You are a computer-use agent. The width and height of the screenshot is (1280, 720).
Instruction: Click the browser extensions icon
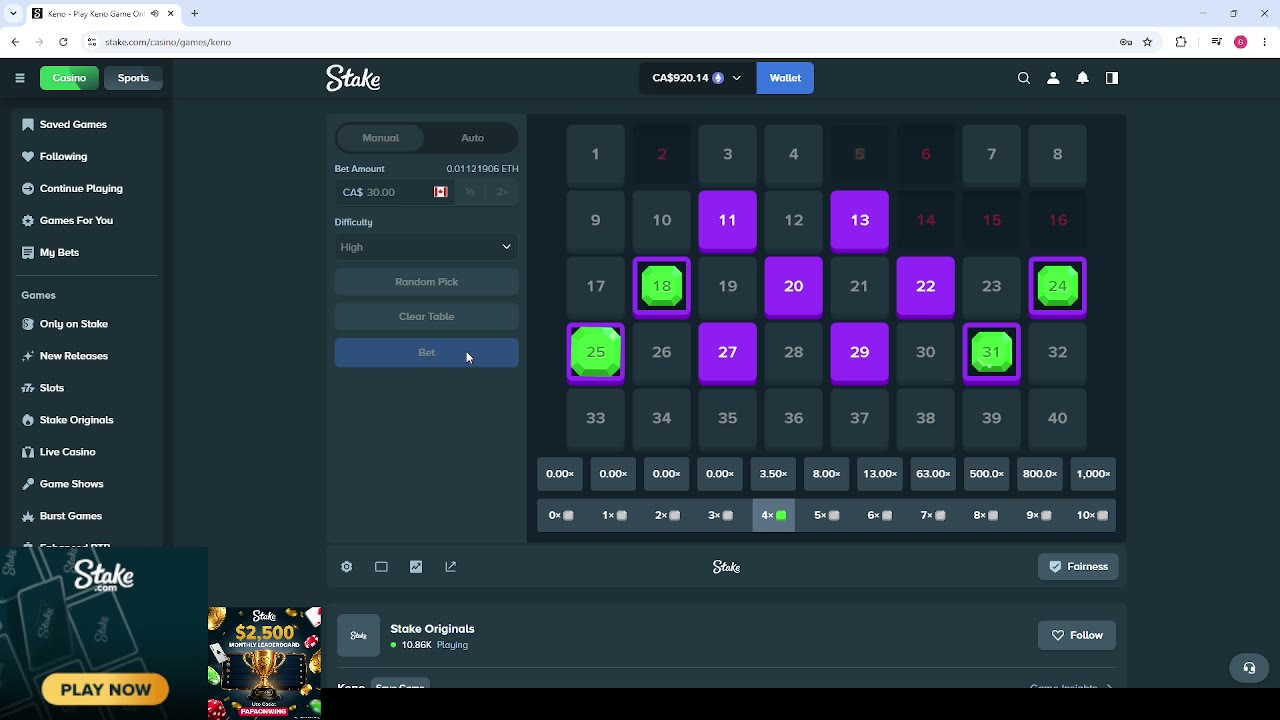pyautogui.click(x=1181, y=42)
